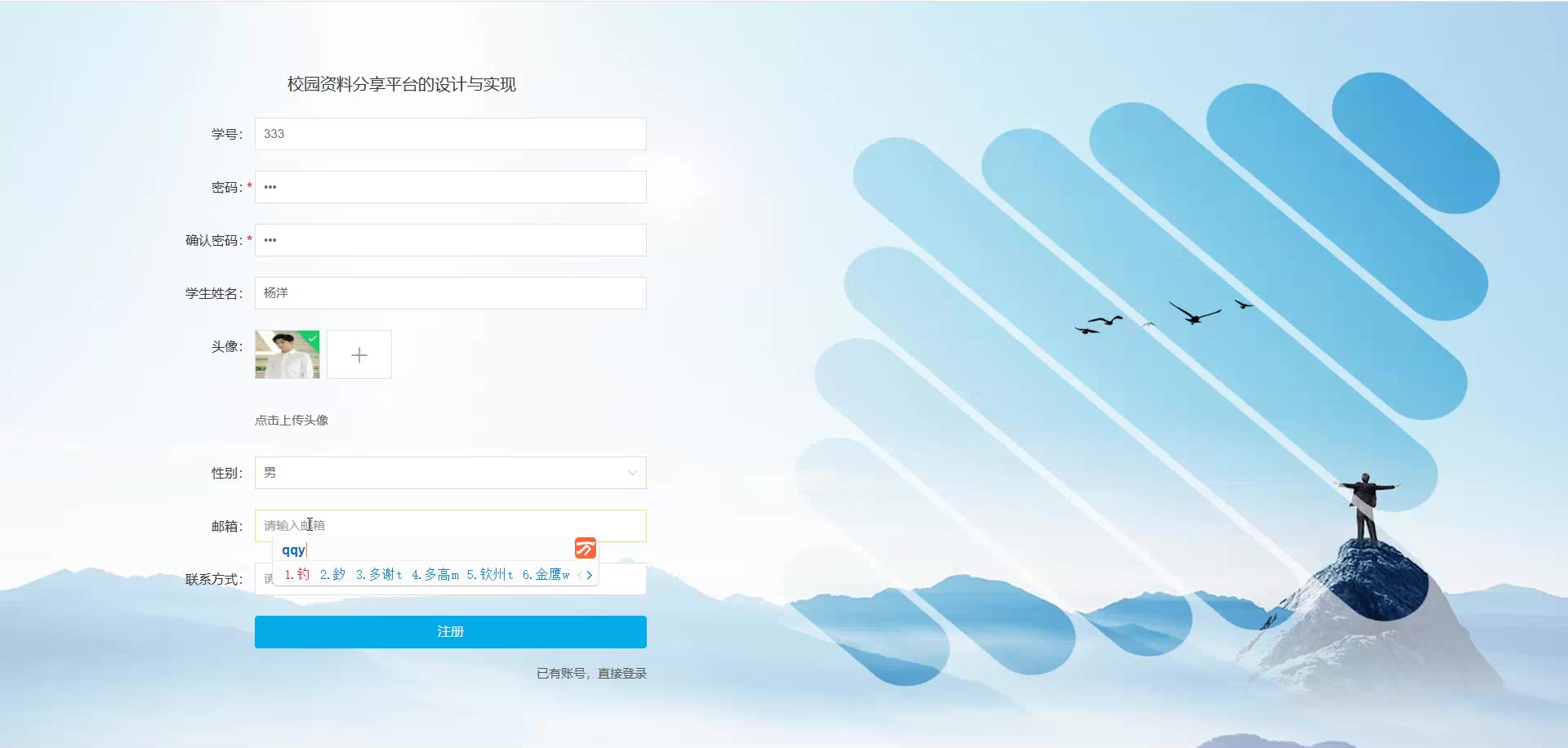Screen dimensions: 1568x748
Task: Open the uploaded avatar thumbnail
Action: pyautogui.click(x=287, y=354)
